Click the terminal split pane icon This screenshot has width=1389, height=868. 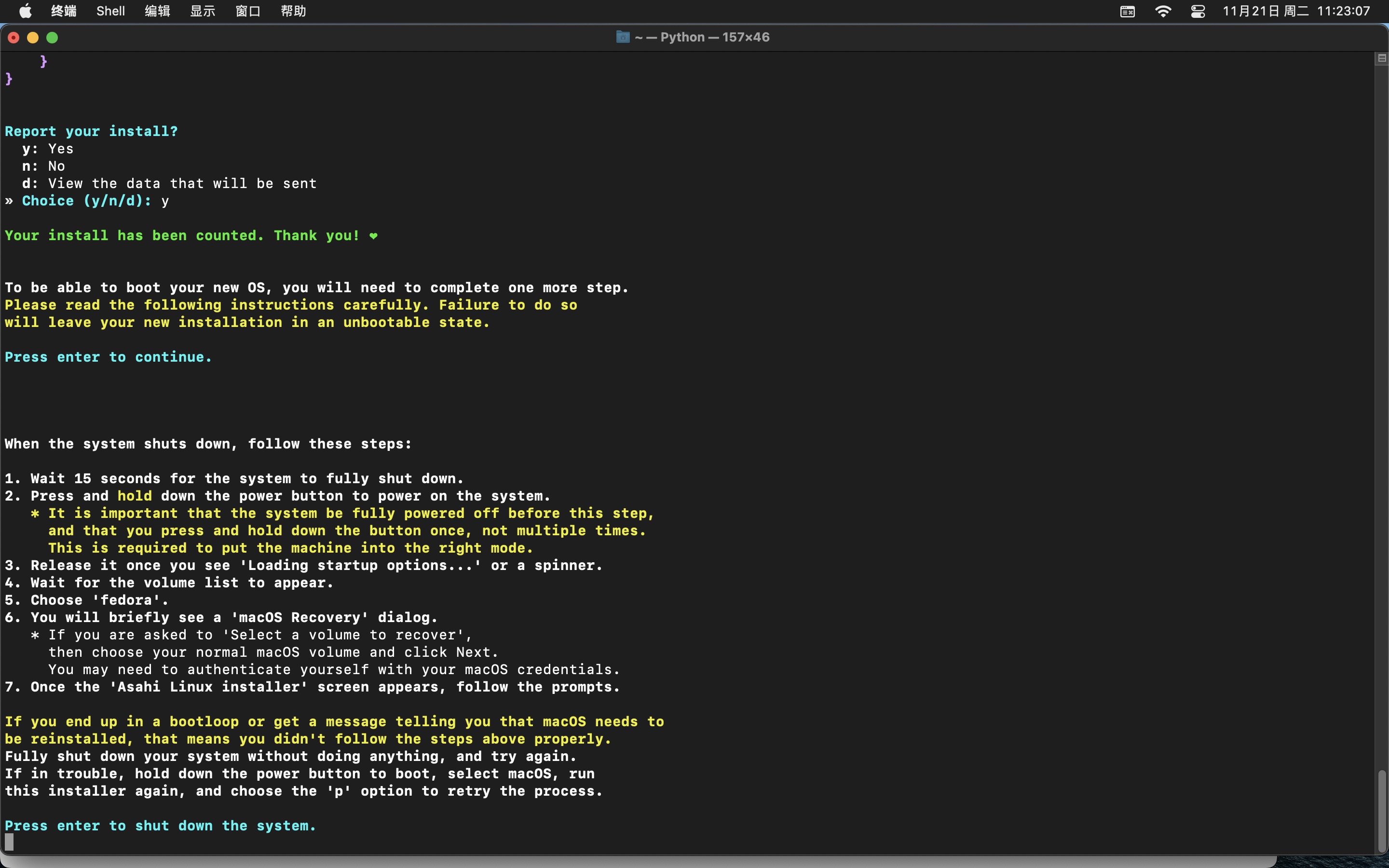[x=1382, y=58]
